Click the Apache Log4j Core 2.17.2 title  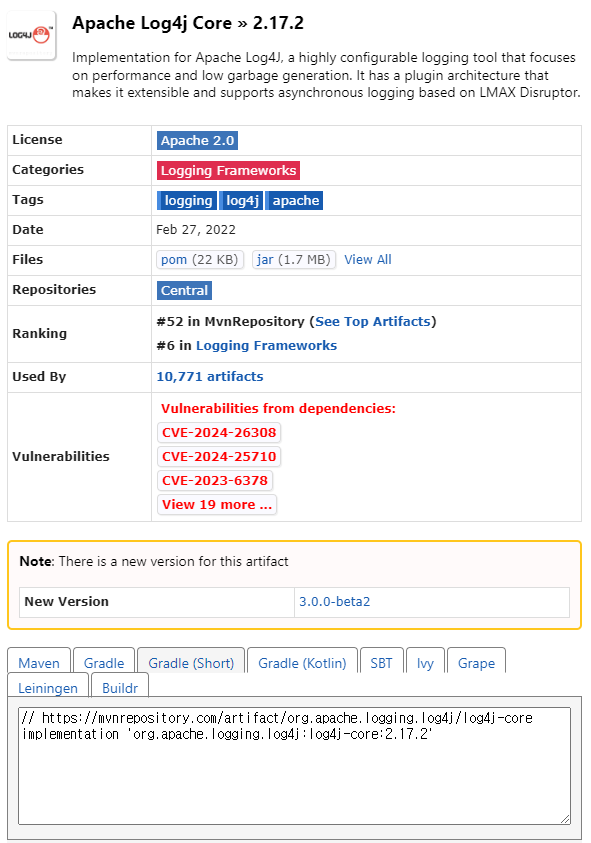click(x=188, y=23)
